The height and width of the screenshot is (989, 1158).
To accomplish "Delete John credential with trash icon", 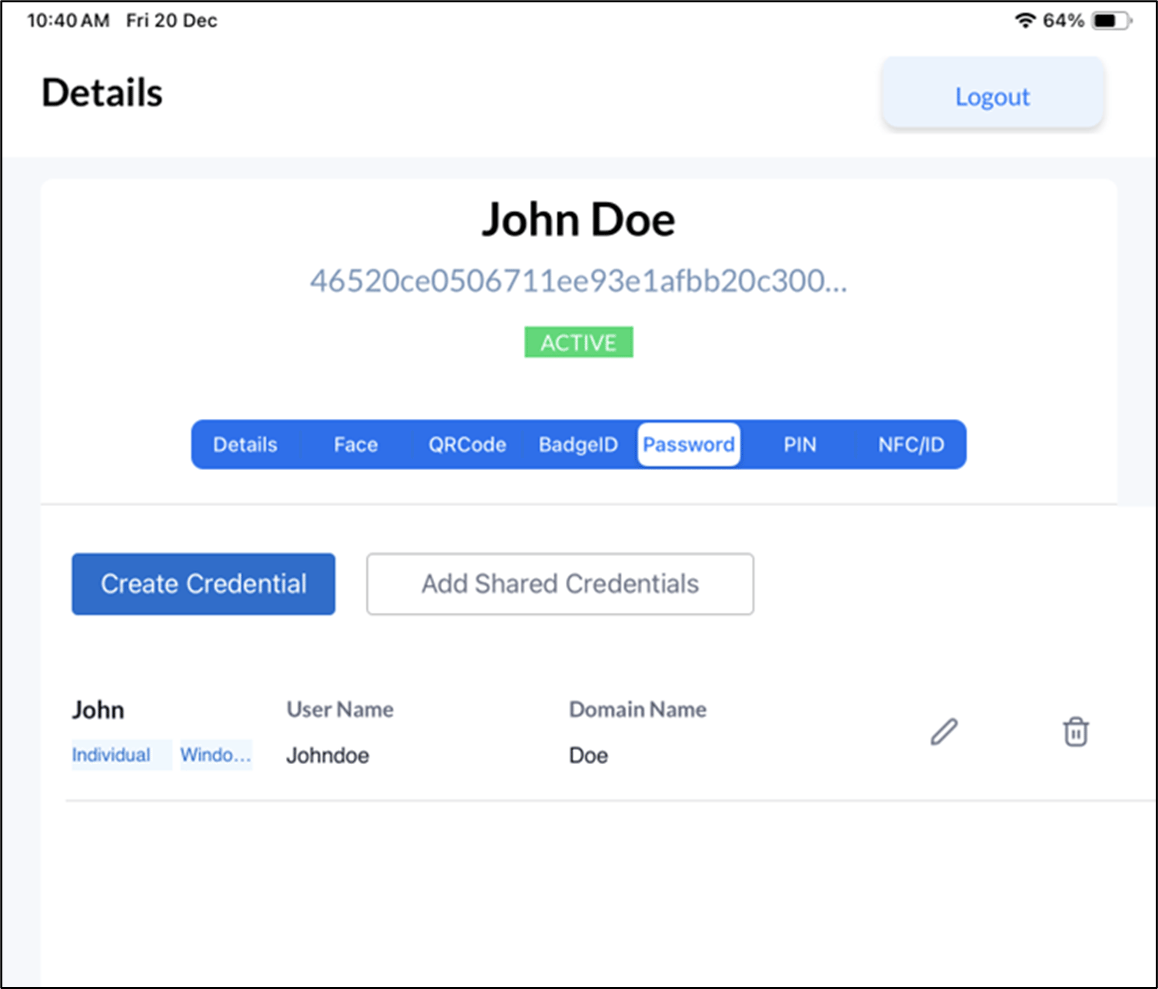I will coord(1075,731).
